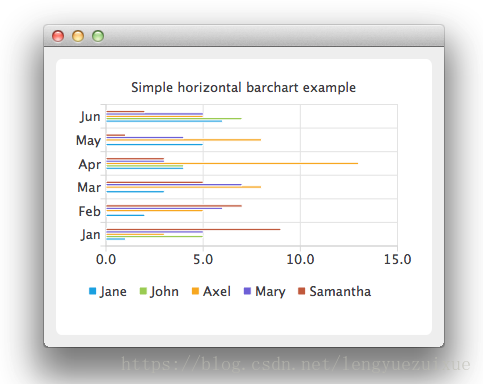
Task: Click the orange Axel bar in May
Action: click(184, 140)
